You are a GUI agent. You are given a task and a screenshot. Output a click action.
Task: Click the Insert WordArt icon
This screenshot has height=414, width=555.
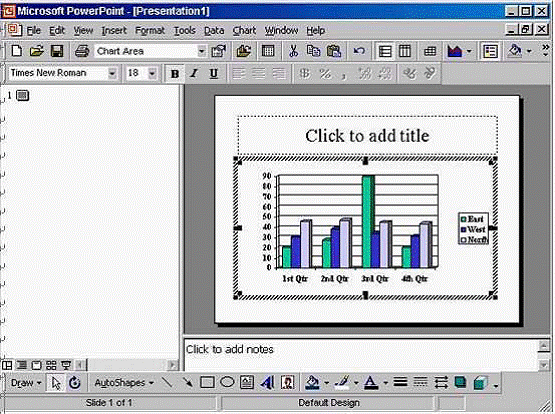coord(268,383)
